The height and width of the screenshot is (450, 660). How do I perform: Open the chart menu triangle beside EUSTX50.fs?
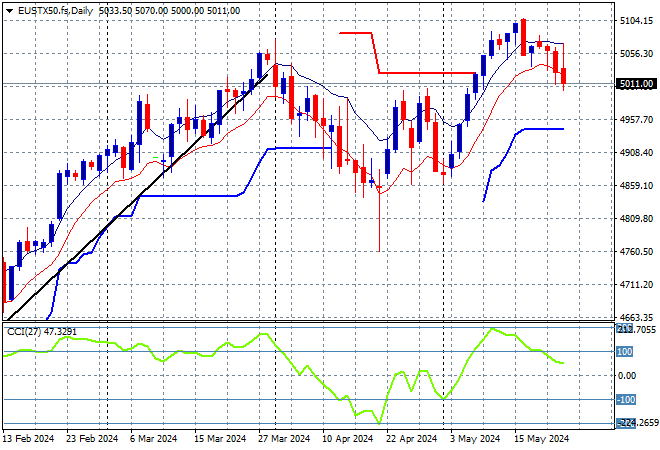(x=9, y=11)
